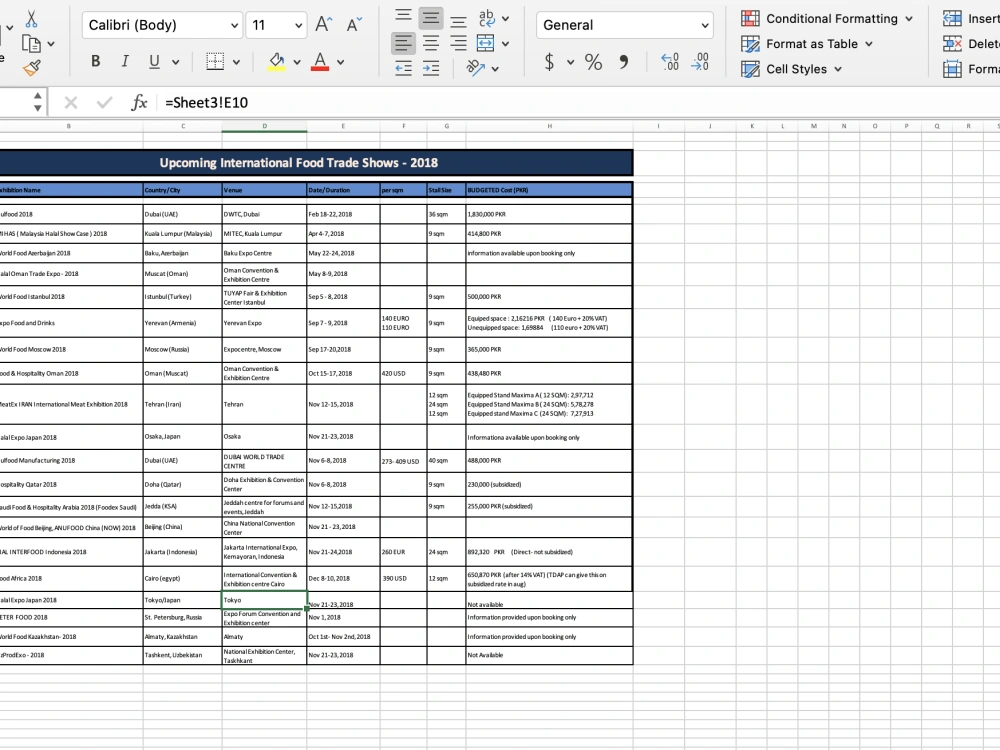
Task: Cancel formula entry with X icon
Action: 71,103
